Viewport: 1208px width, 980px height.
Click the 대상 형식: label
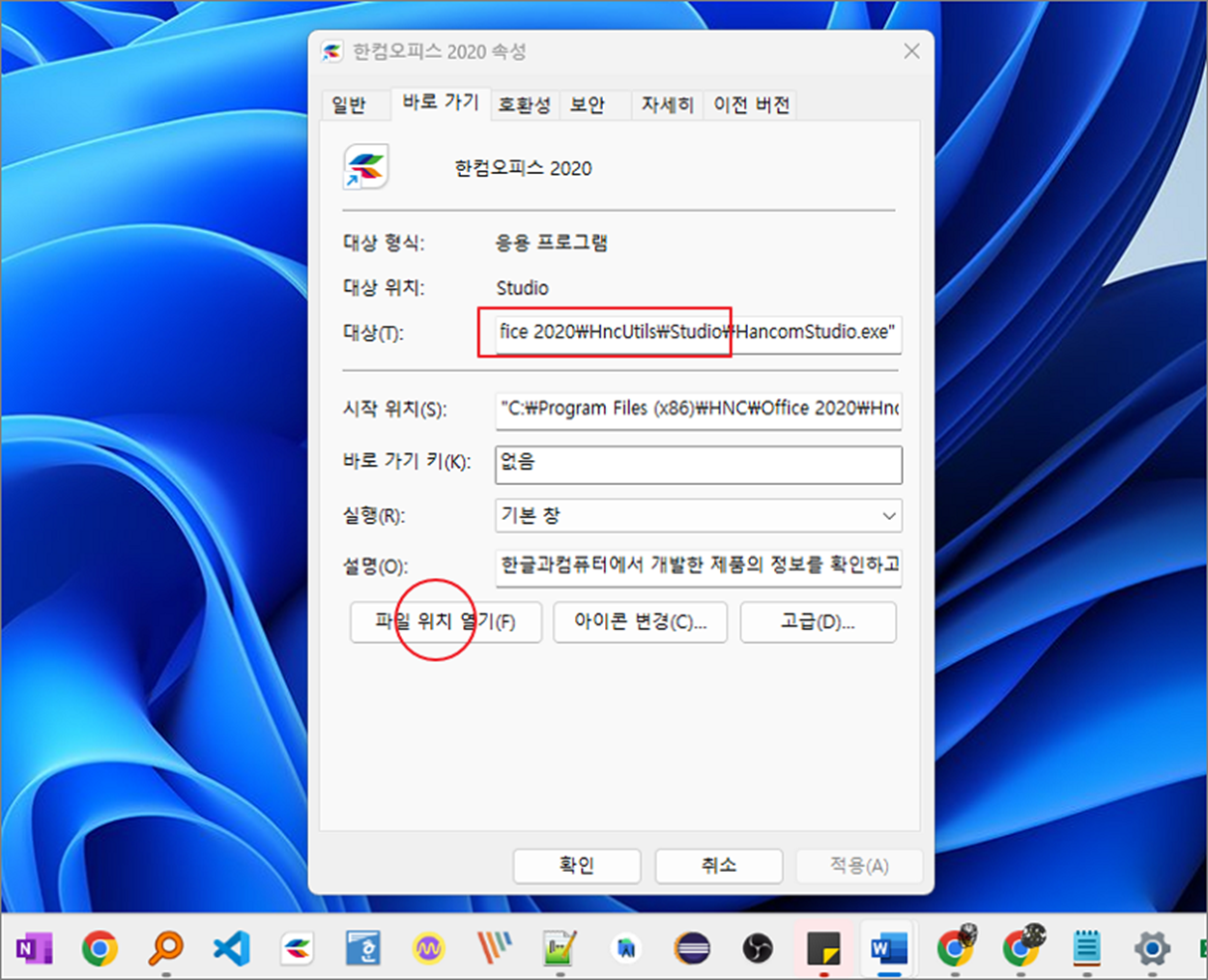point(384,243)
